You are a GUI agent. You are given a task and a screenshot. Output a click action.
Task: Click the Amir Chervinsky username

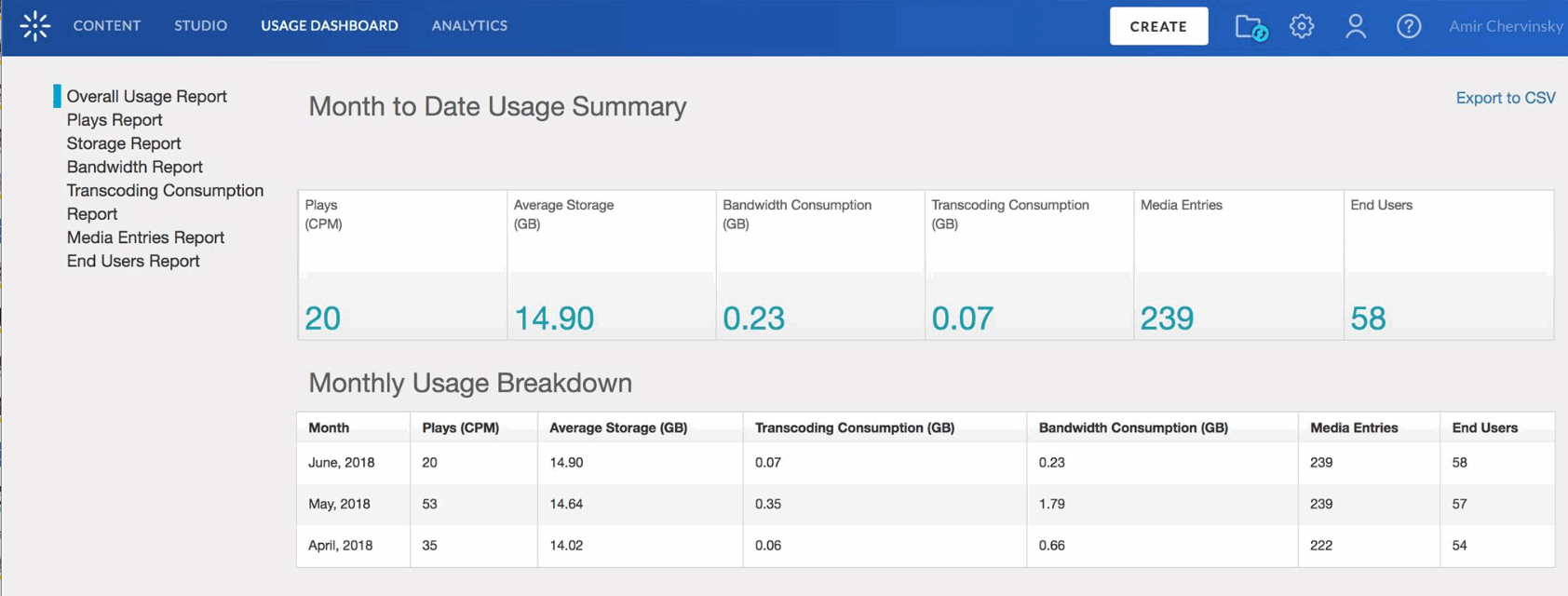tap(1505, 26)
